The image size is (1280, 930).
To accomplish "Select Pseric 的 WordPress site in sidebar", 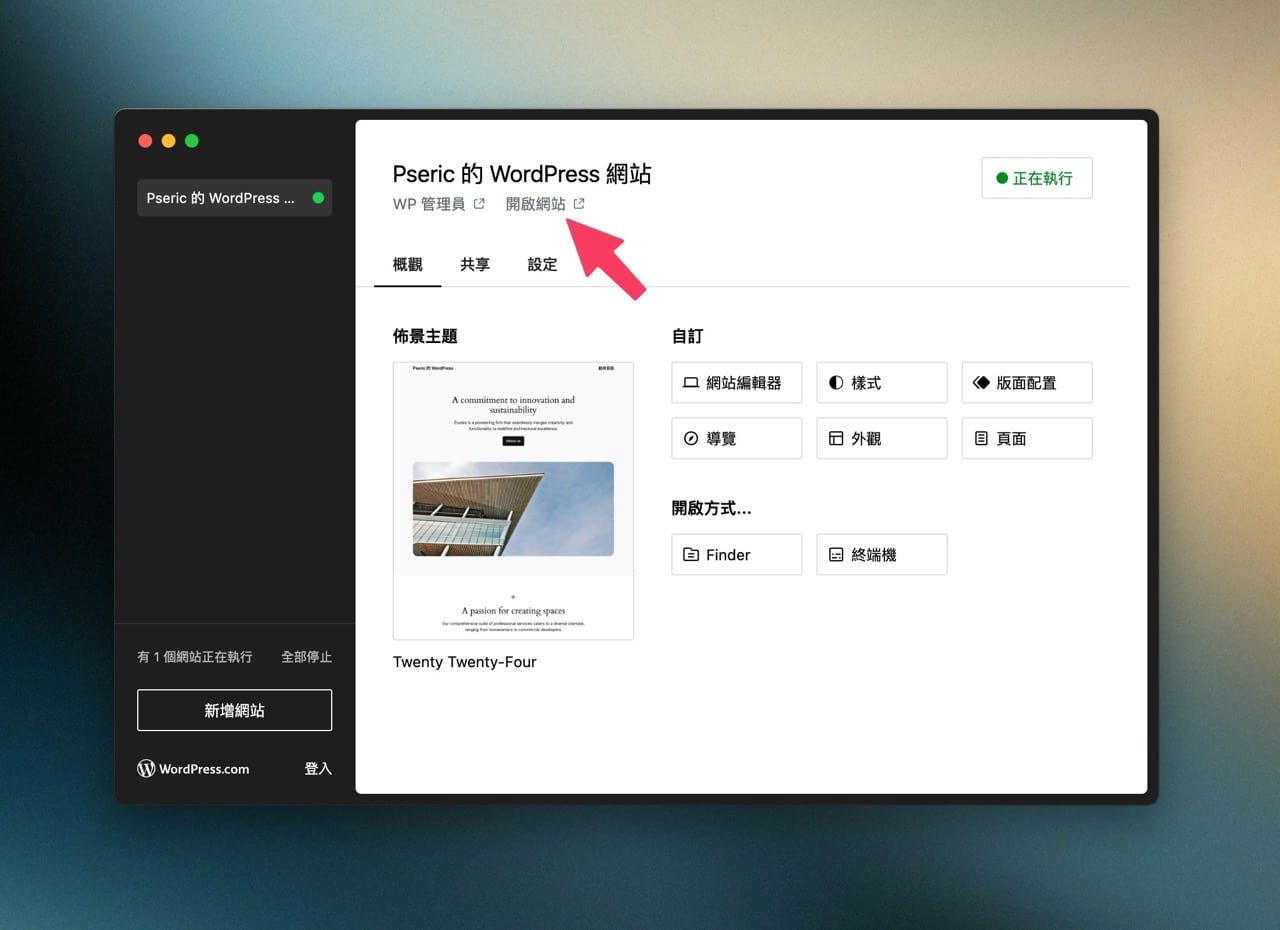I will (x=234, y=198).
